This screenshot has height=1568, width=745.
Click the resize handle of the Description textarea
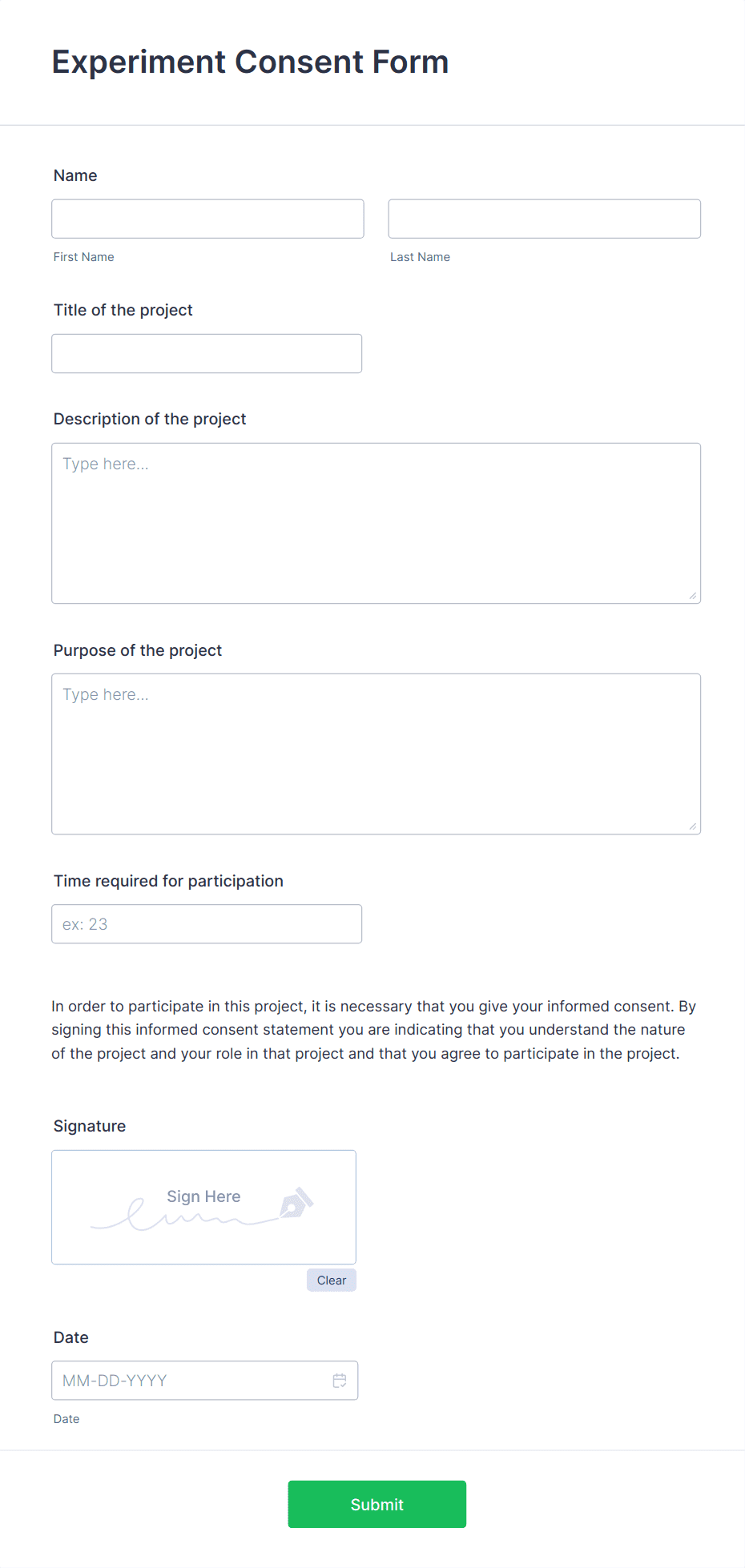click(x=692, y=594)
